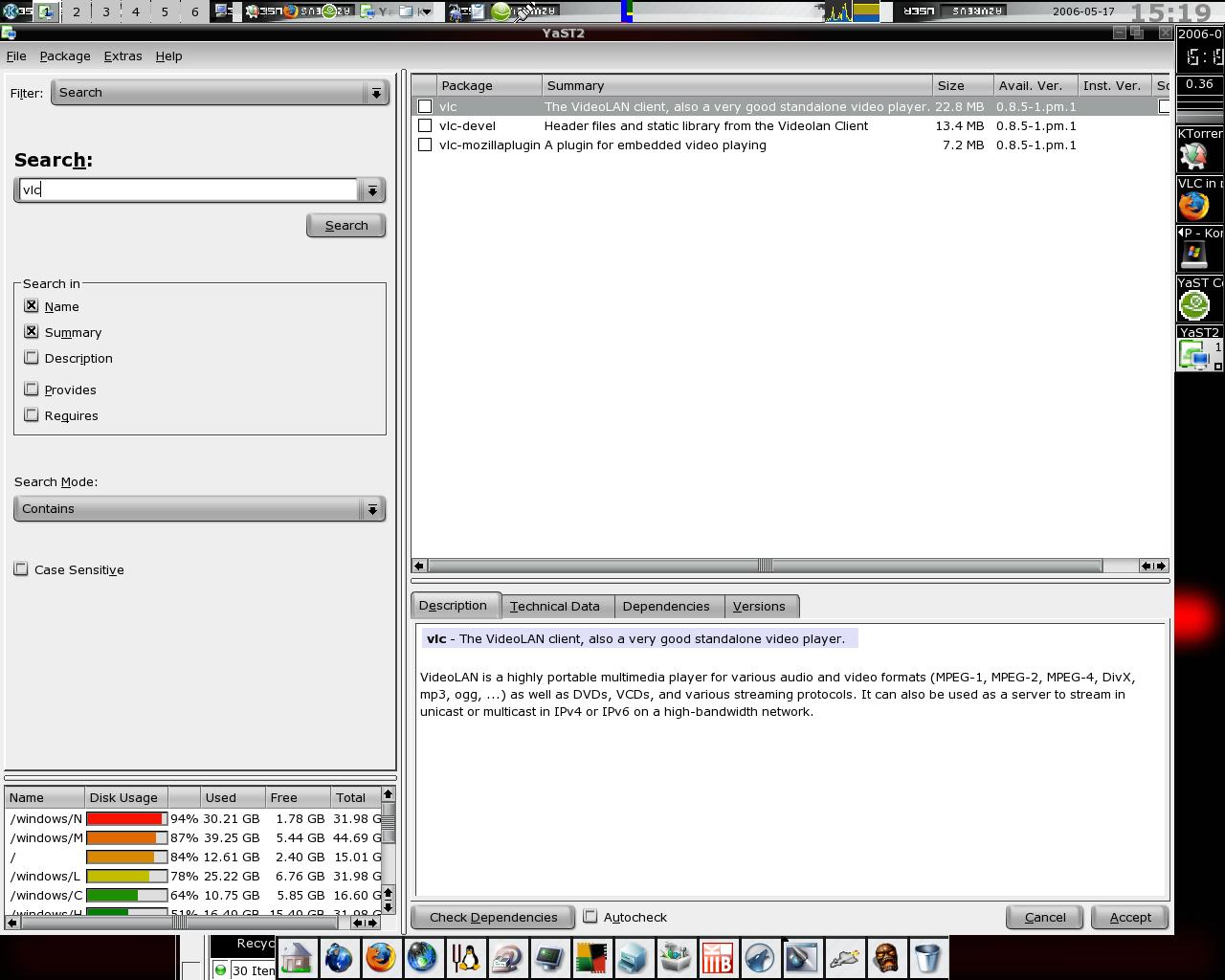
Task: Open the Search Mode dropdown
Action: click(x=199, y=508)
